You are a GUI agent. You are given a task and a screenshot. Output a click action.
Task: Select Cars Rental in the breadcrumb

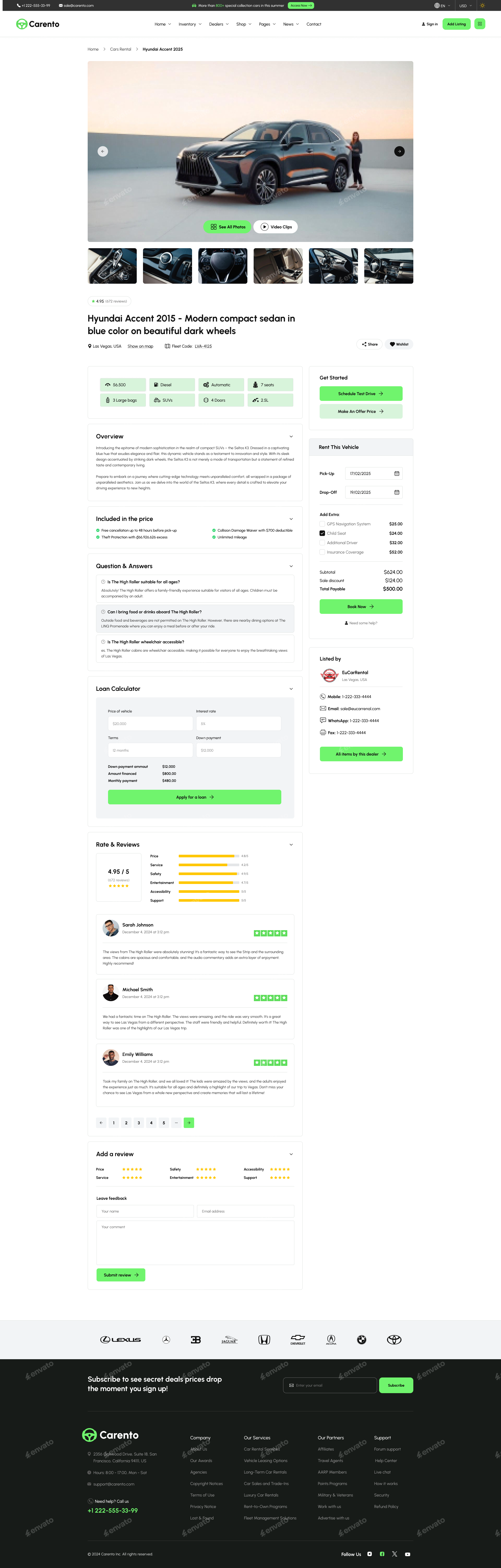pos(121,49)
